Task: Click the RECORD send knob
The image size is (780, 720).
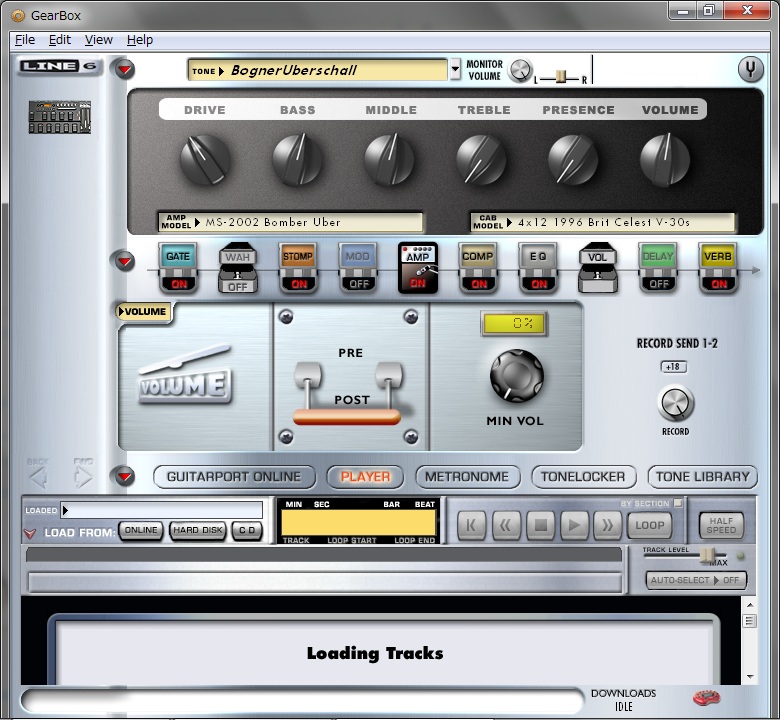Action: point(676,403)
